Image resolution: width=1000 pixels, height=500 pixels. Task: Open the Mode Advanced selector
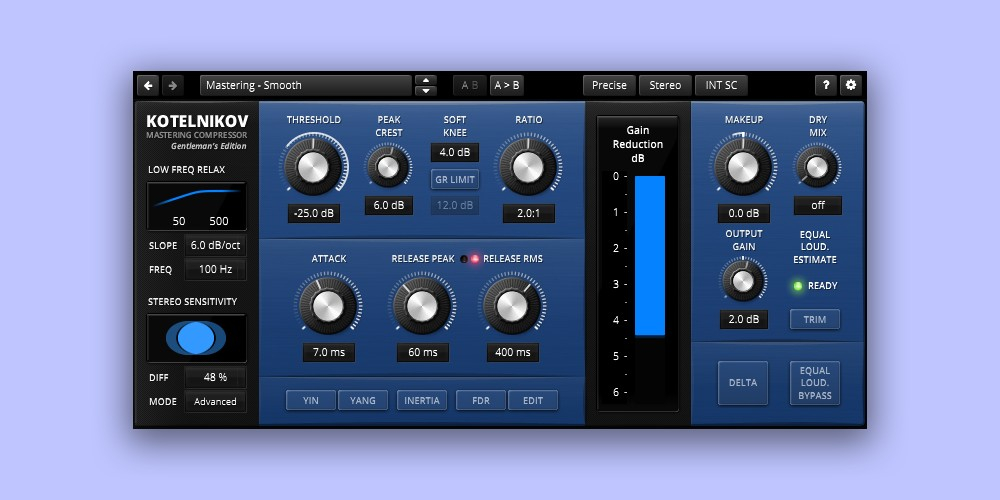point(216,402)
